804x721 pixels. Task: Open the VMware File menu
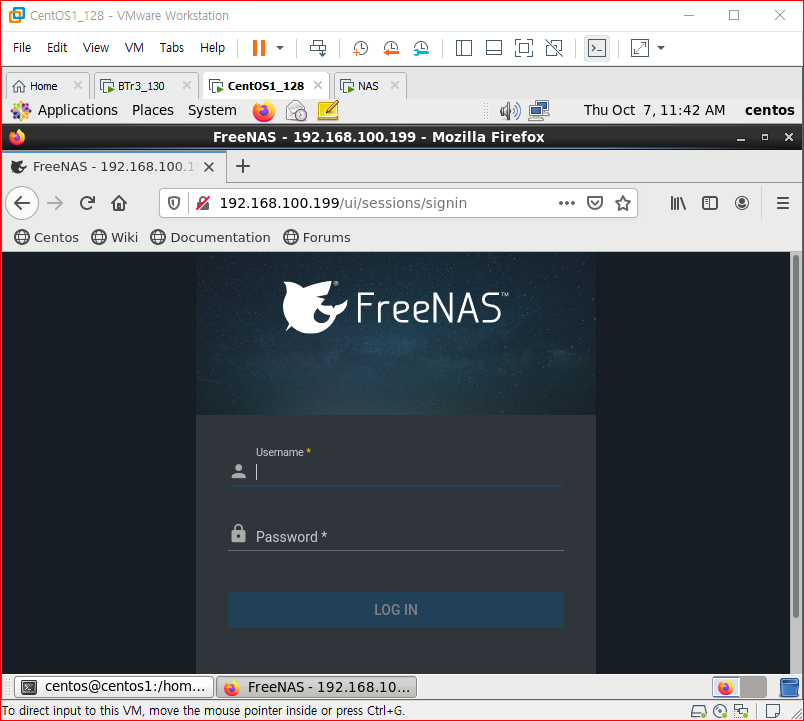click(22, 48)
